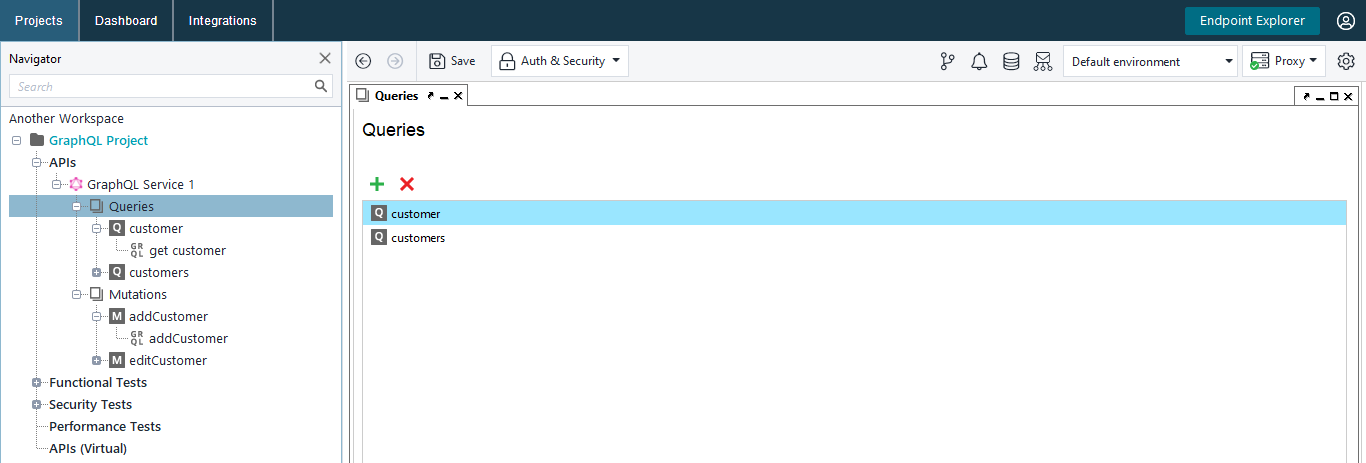Click the GRQL icon beside get customer
Viewport: 1366px width, 463px height.
point(137,250)
